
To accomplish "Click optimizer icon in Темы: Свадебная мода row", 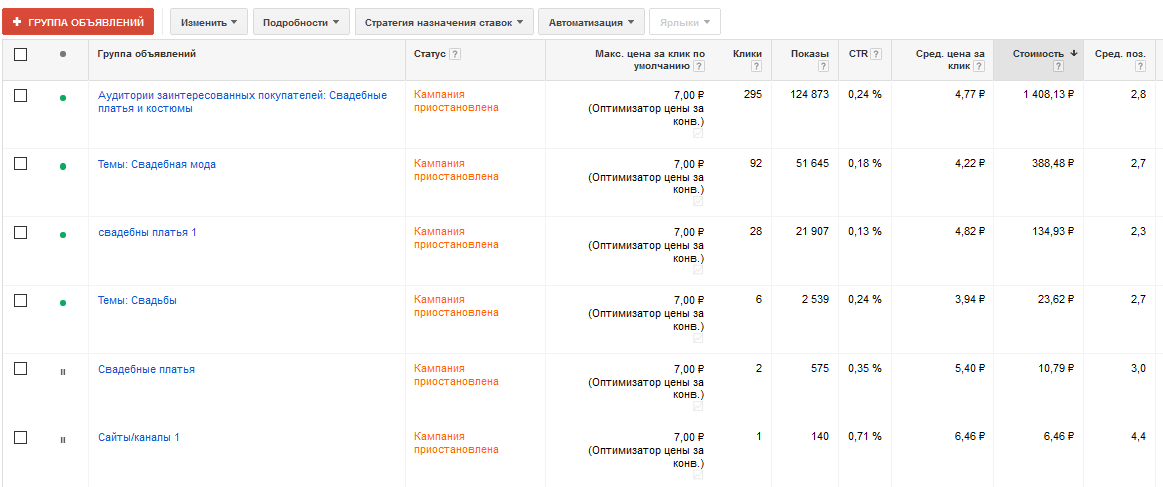I will click(699, 202).
